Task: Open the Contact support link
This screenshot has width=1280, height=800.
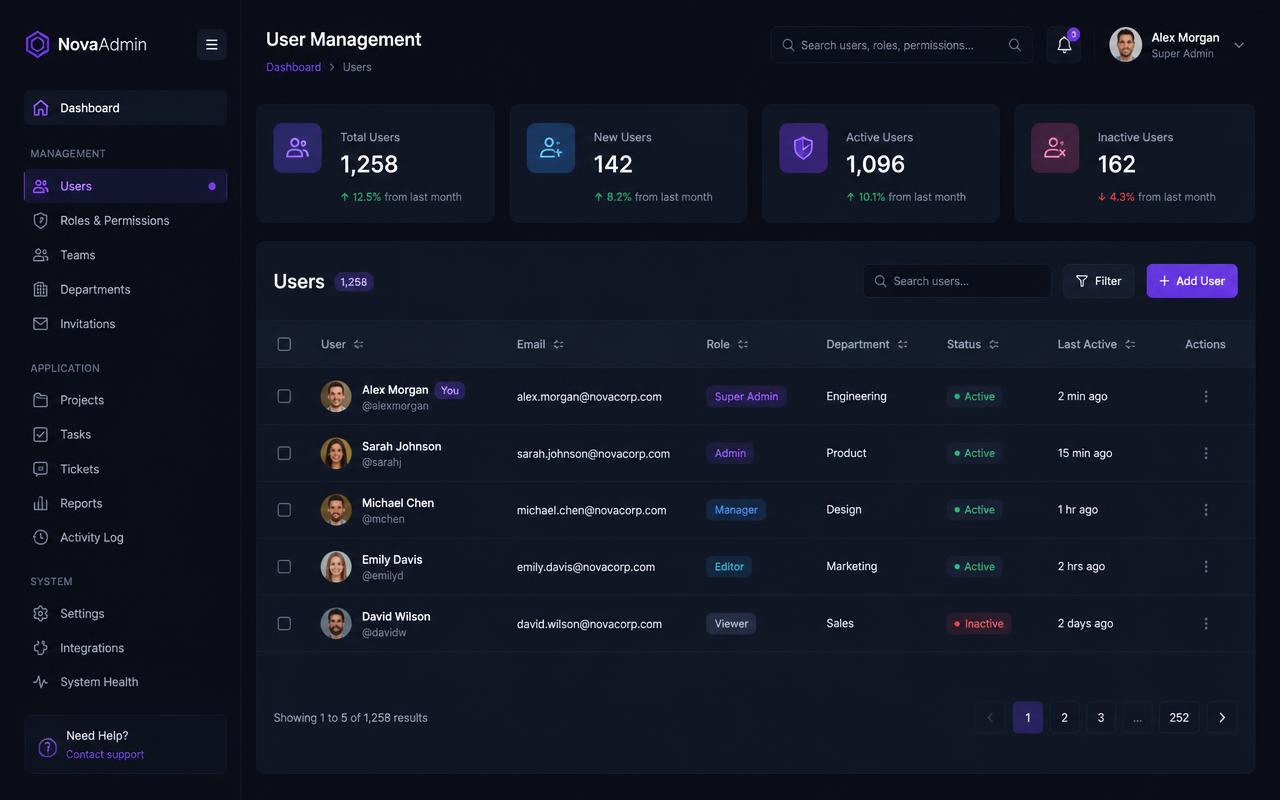Action: tap(105, 754)
